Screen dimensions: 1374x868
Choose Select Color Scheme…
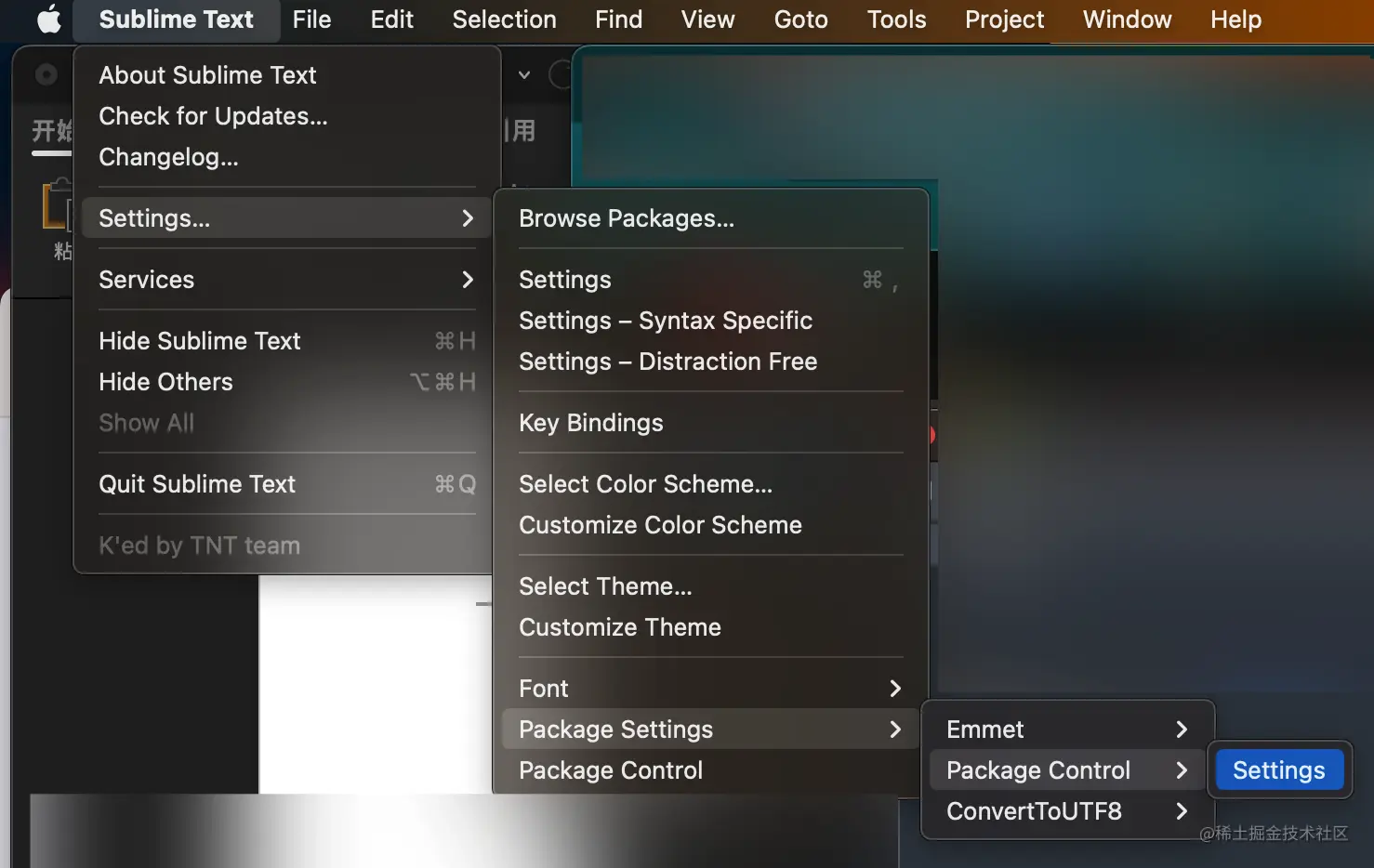click(x=710, y=484)
